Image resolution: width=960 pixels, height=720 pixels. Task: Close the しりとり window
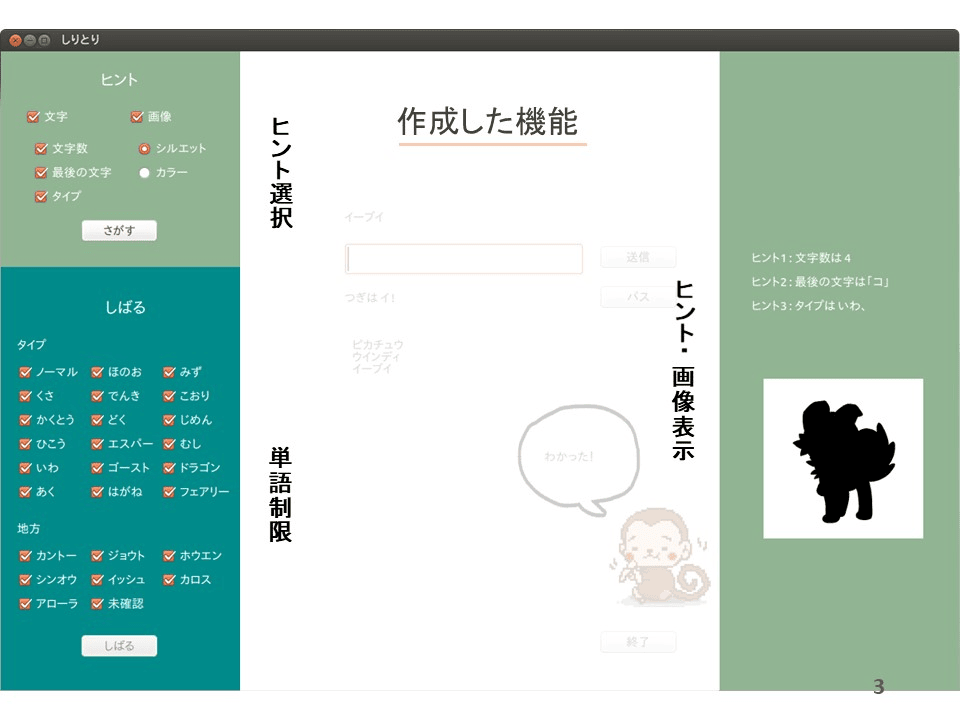point(15,40)
